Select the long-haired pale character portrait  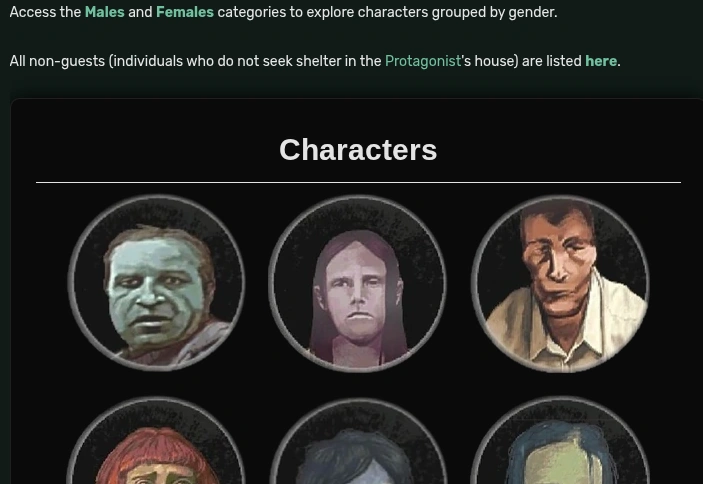pos(358,283)
